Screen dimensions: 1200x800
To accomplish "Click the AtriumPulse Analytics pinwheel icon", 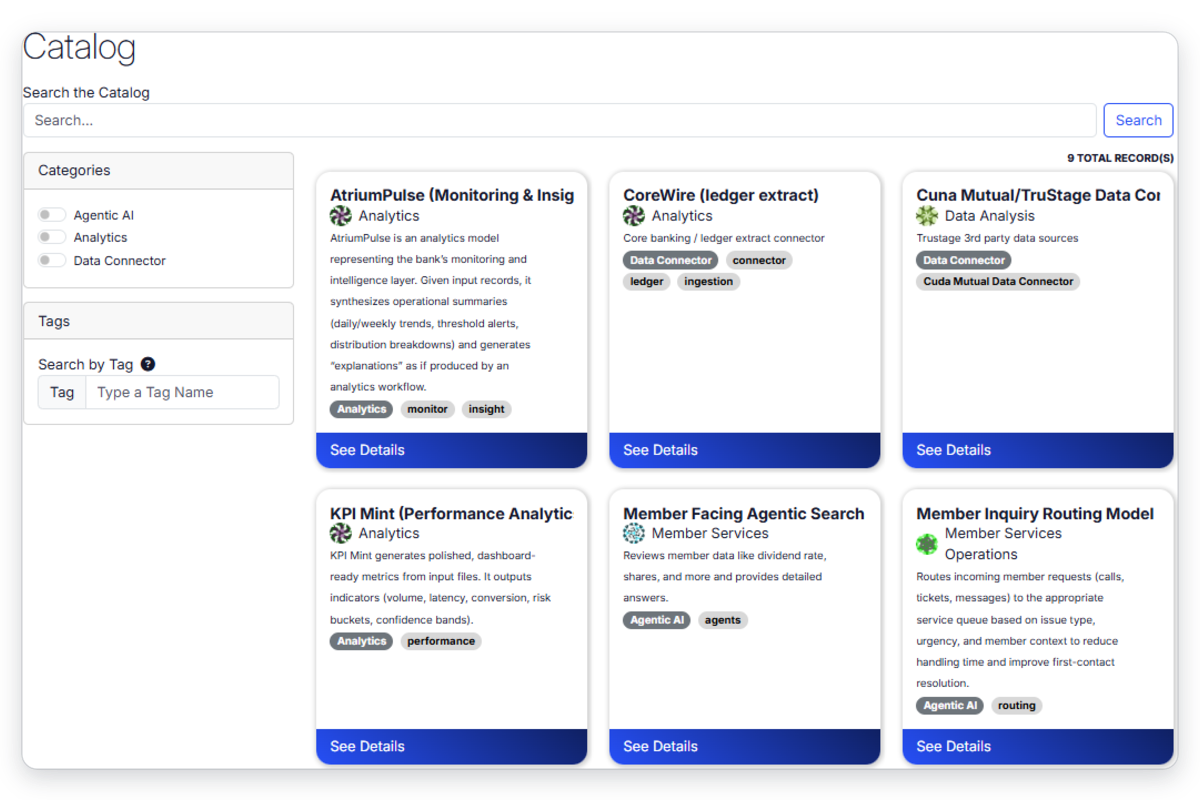I will tap(341, 216).
